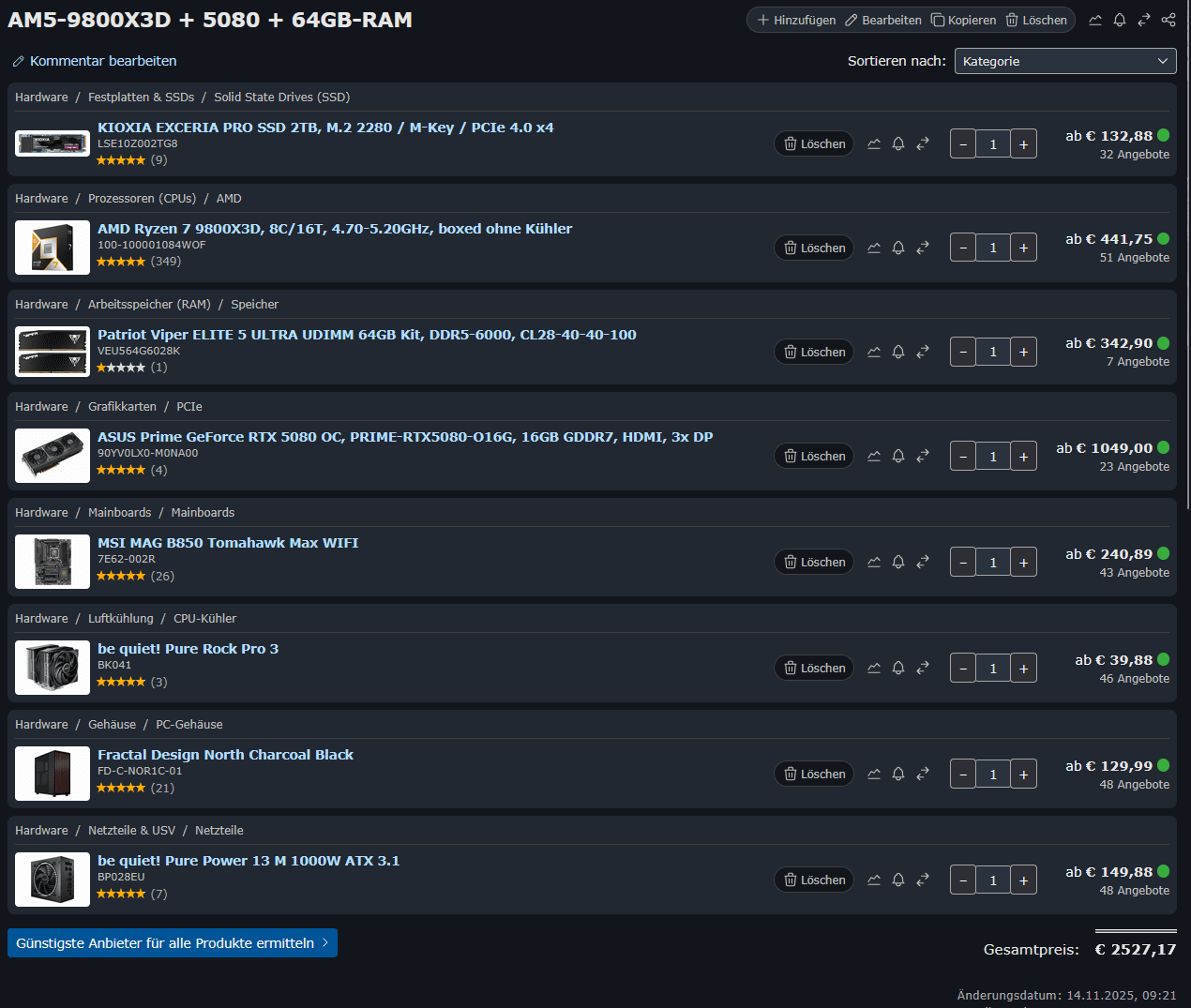Open price history chart for AMD Ryzen 7 9800X3D
1191x1008 pixels.
874,248
